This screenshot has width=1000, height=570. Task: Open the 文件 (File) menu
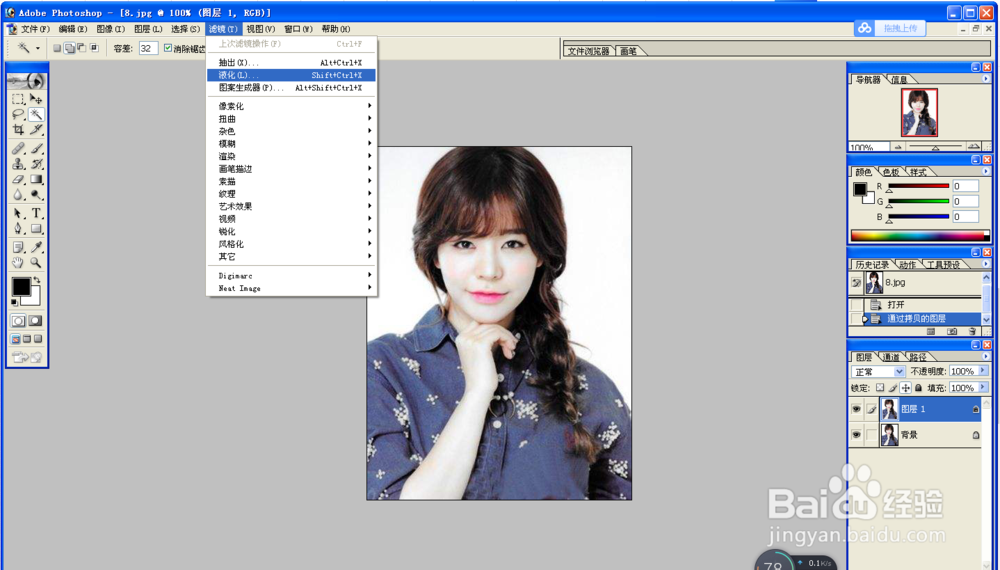point(35,29)
